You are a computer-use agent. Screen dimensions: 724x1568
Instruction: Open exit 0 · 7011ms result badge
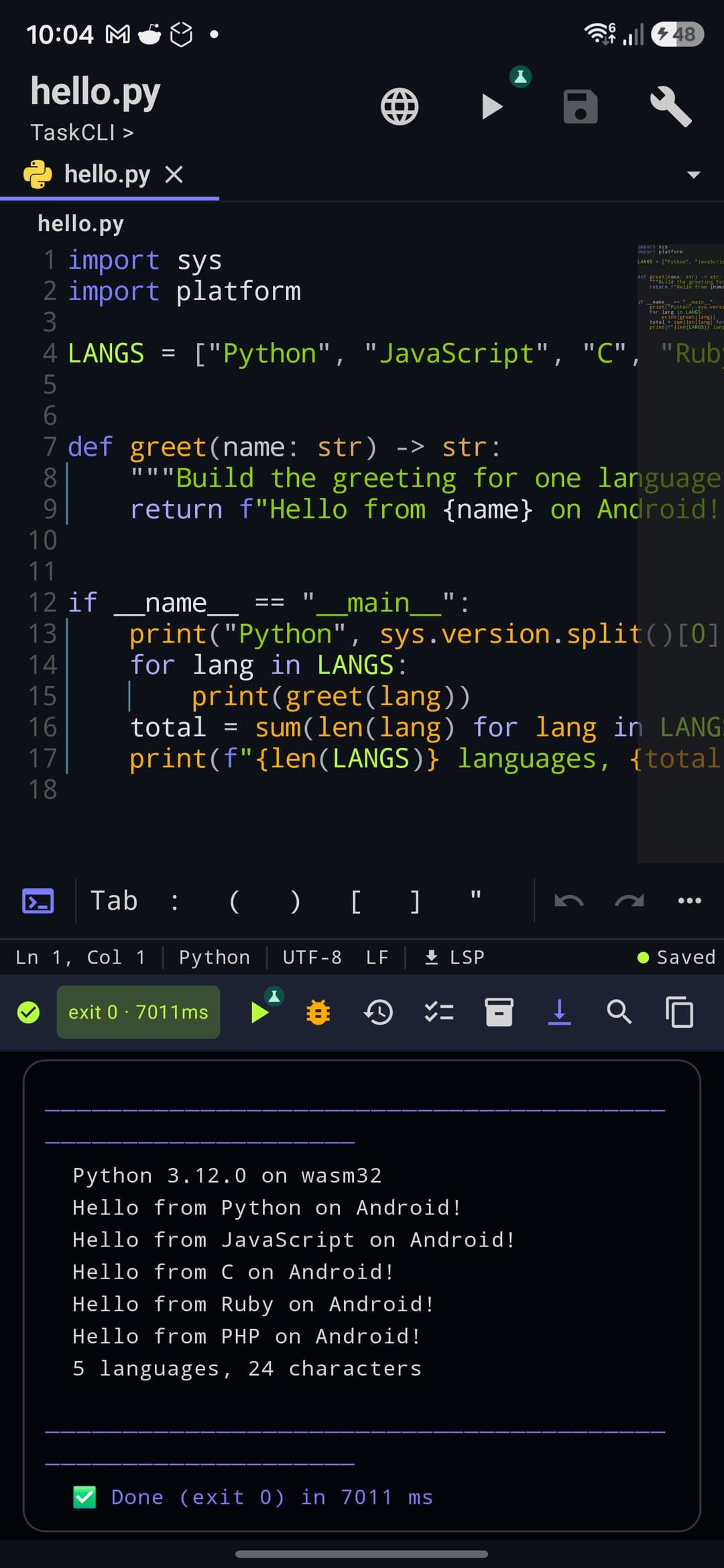click(x=138, y=1012)
